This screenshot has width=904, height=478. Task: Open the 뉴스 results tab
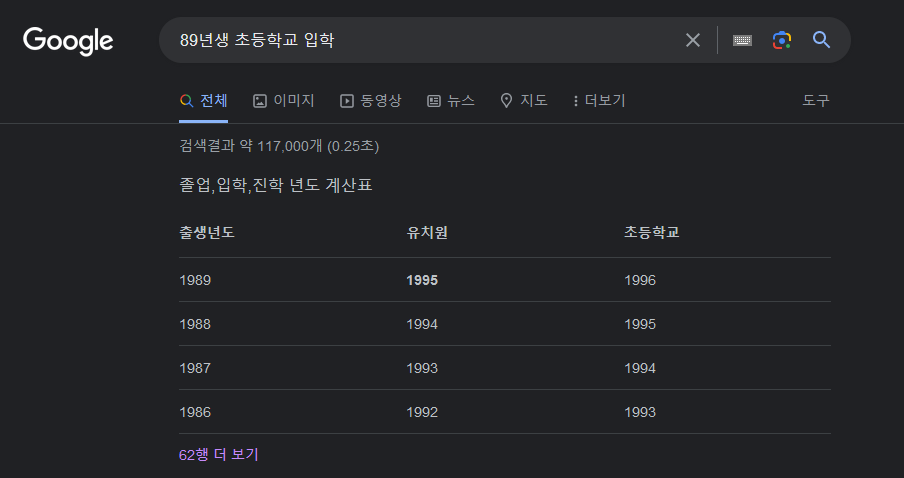pos(451,100)
